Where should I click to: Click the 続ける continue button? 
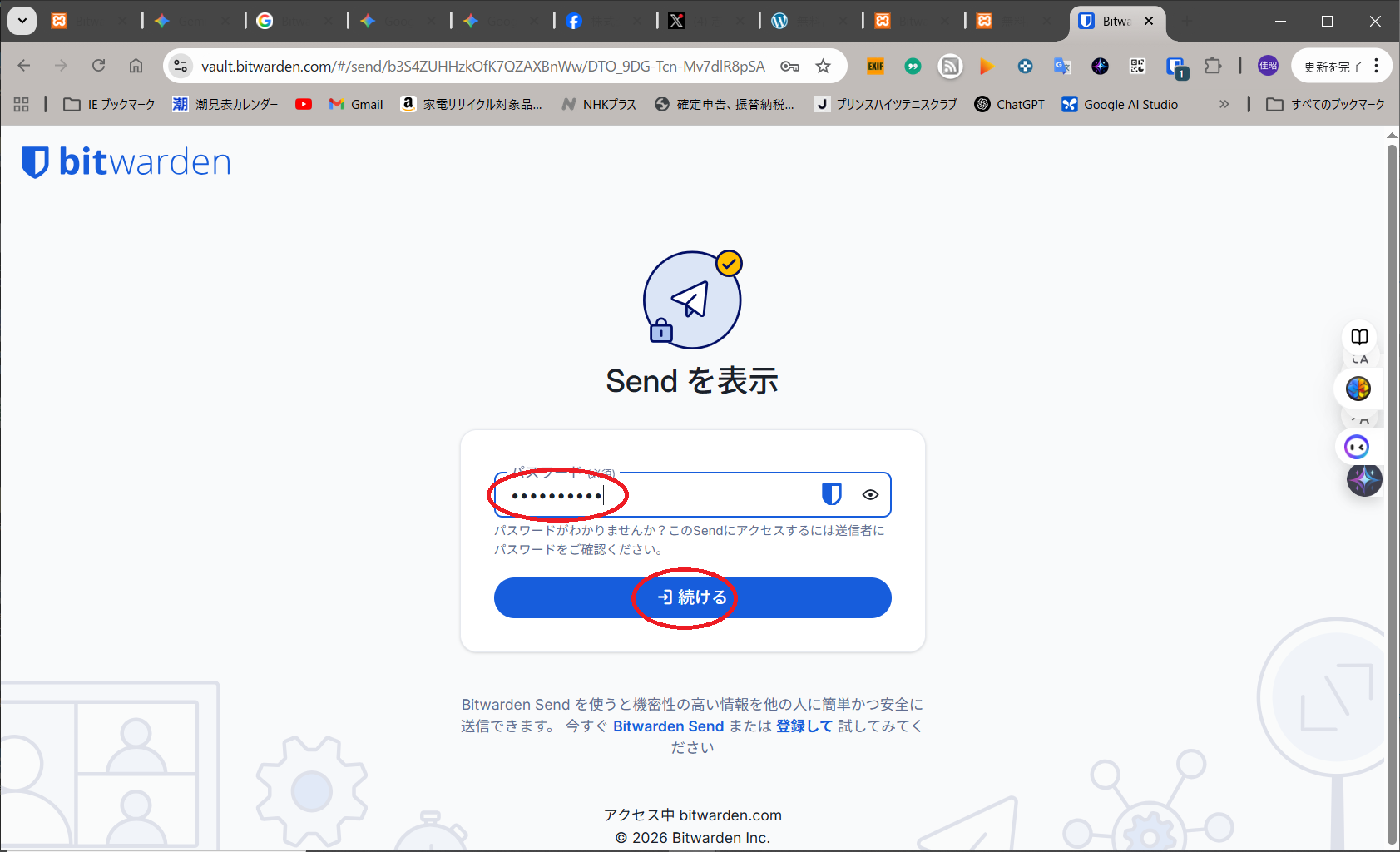692,597
